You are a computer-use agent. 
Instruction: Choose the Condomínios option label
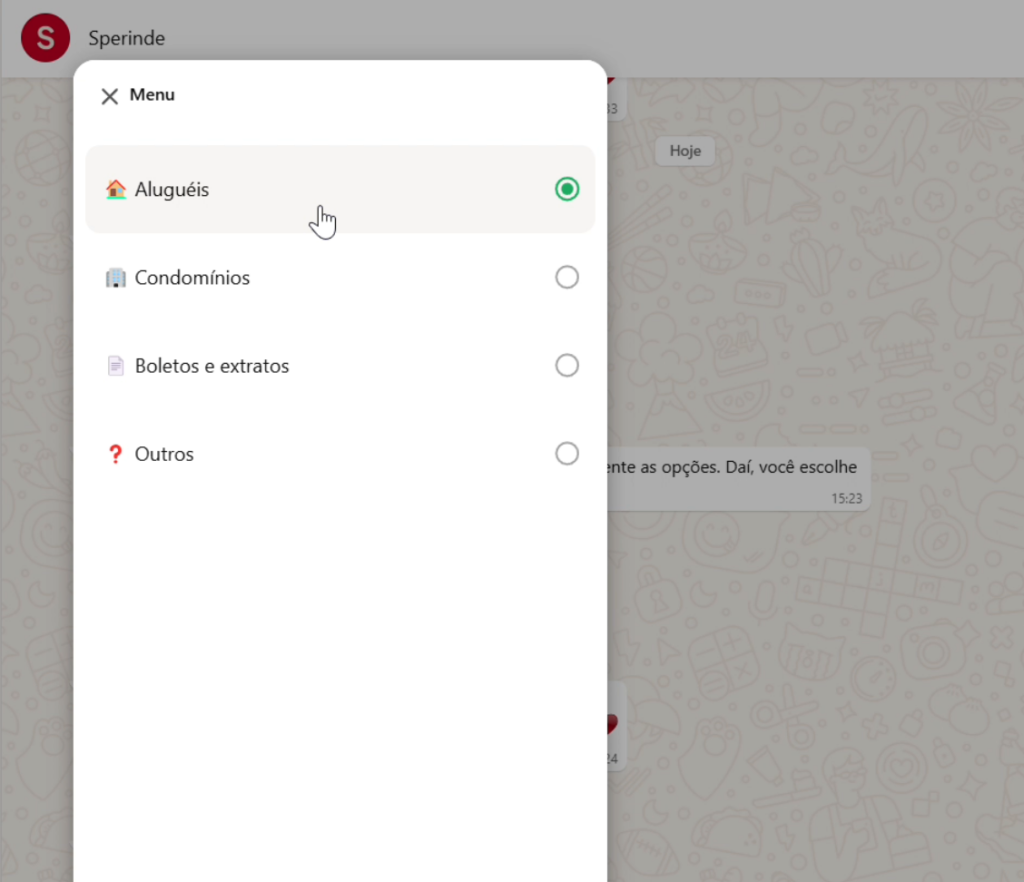pos(192,277)
